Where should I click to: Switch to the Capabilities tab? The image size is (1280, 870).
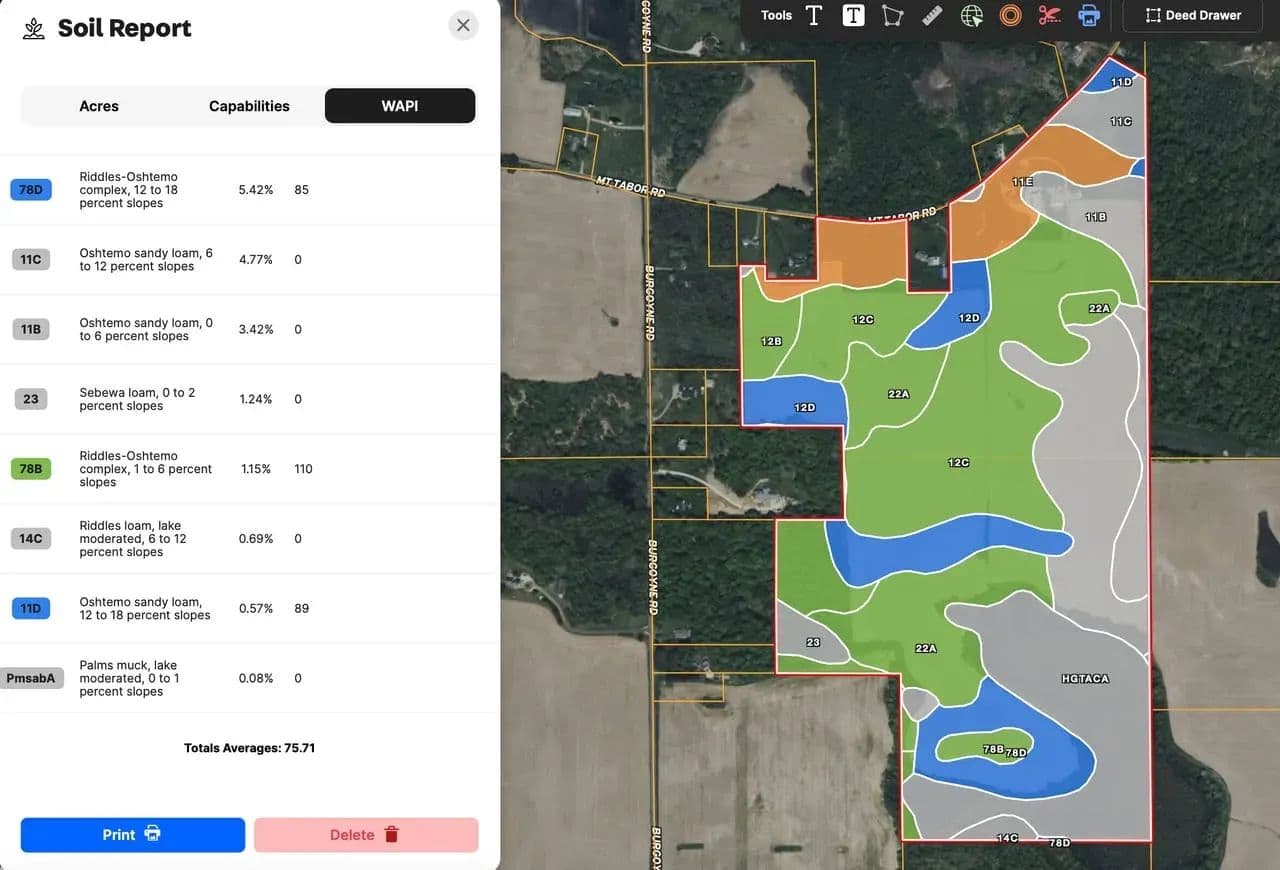249,106
